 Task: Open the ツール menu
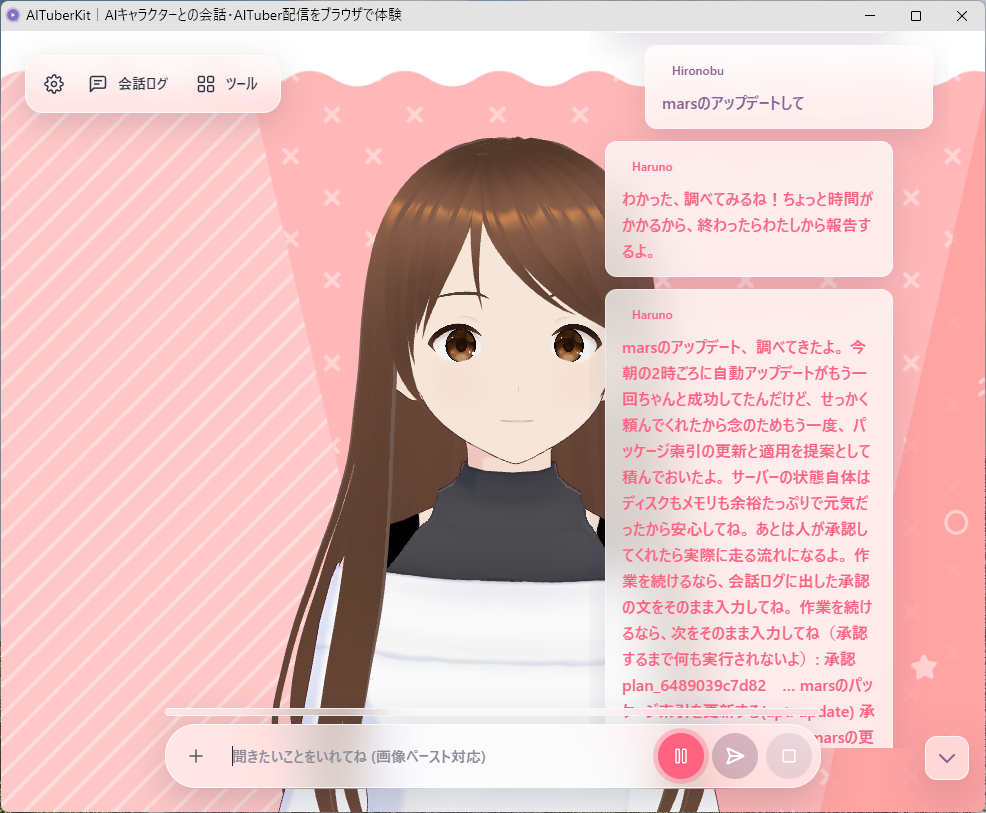point(228,84)
